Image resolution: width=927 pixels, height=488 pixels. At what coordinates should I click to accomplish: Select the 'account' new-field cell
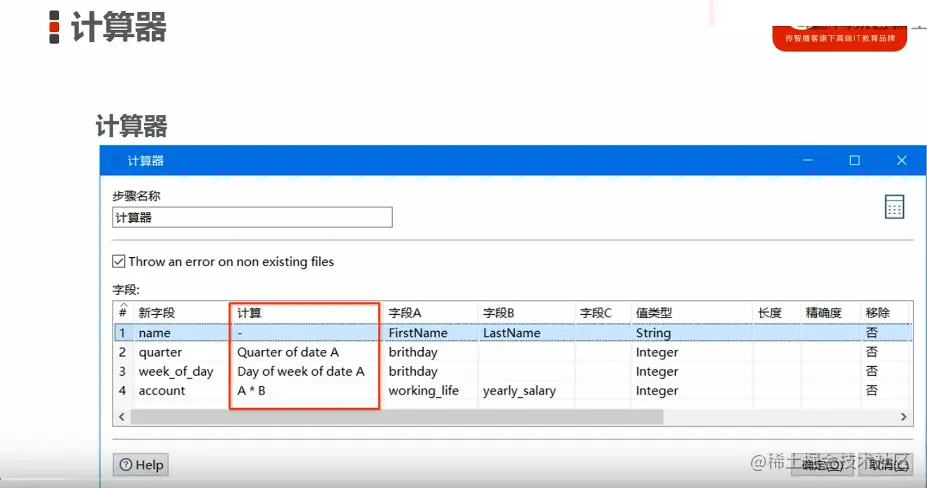[x=162, y=391]
